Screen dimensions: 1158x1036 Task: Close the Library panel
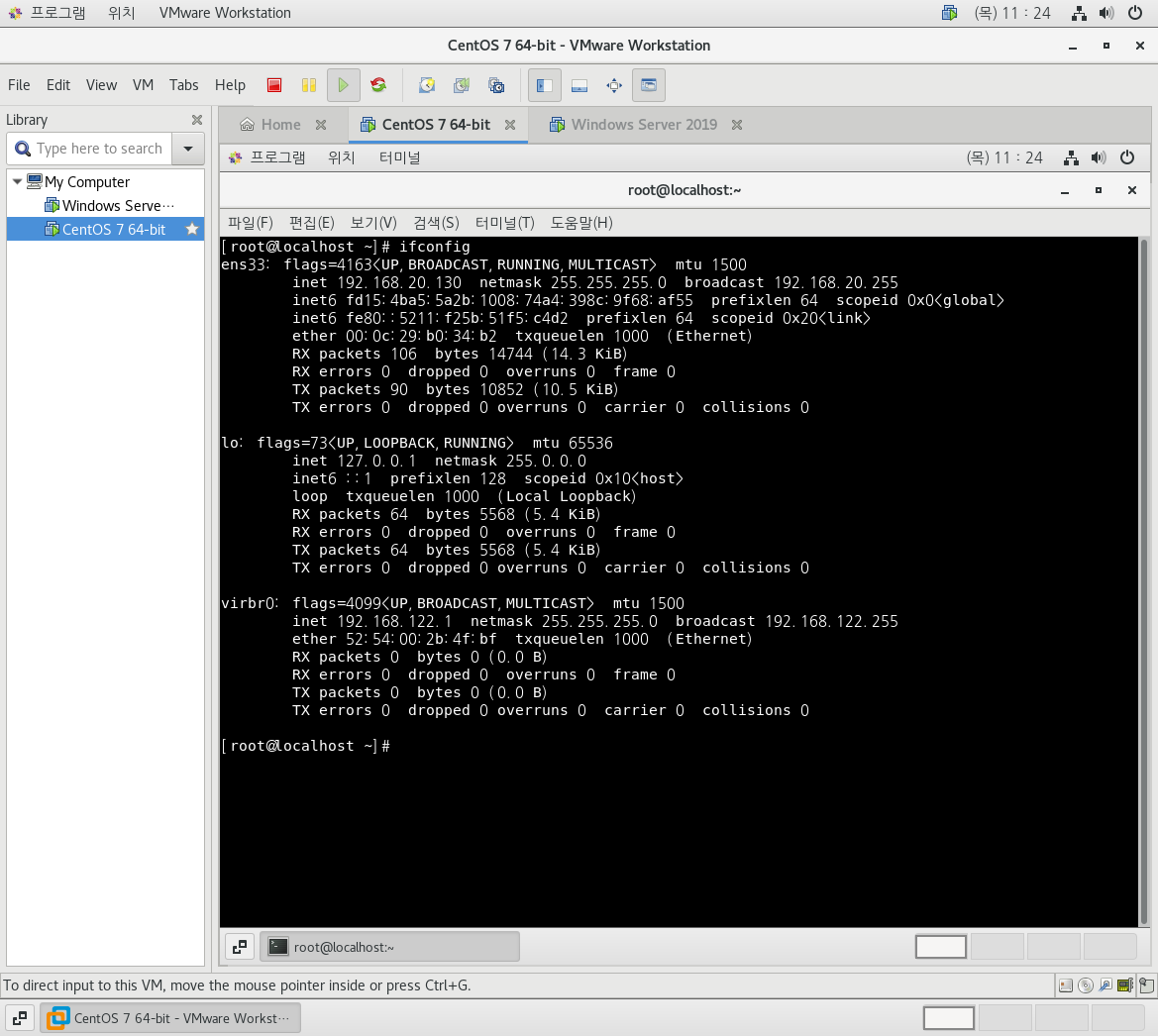[x=196, y=120]
